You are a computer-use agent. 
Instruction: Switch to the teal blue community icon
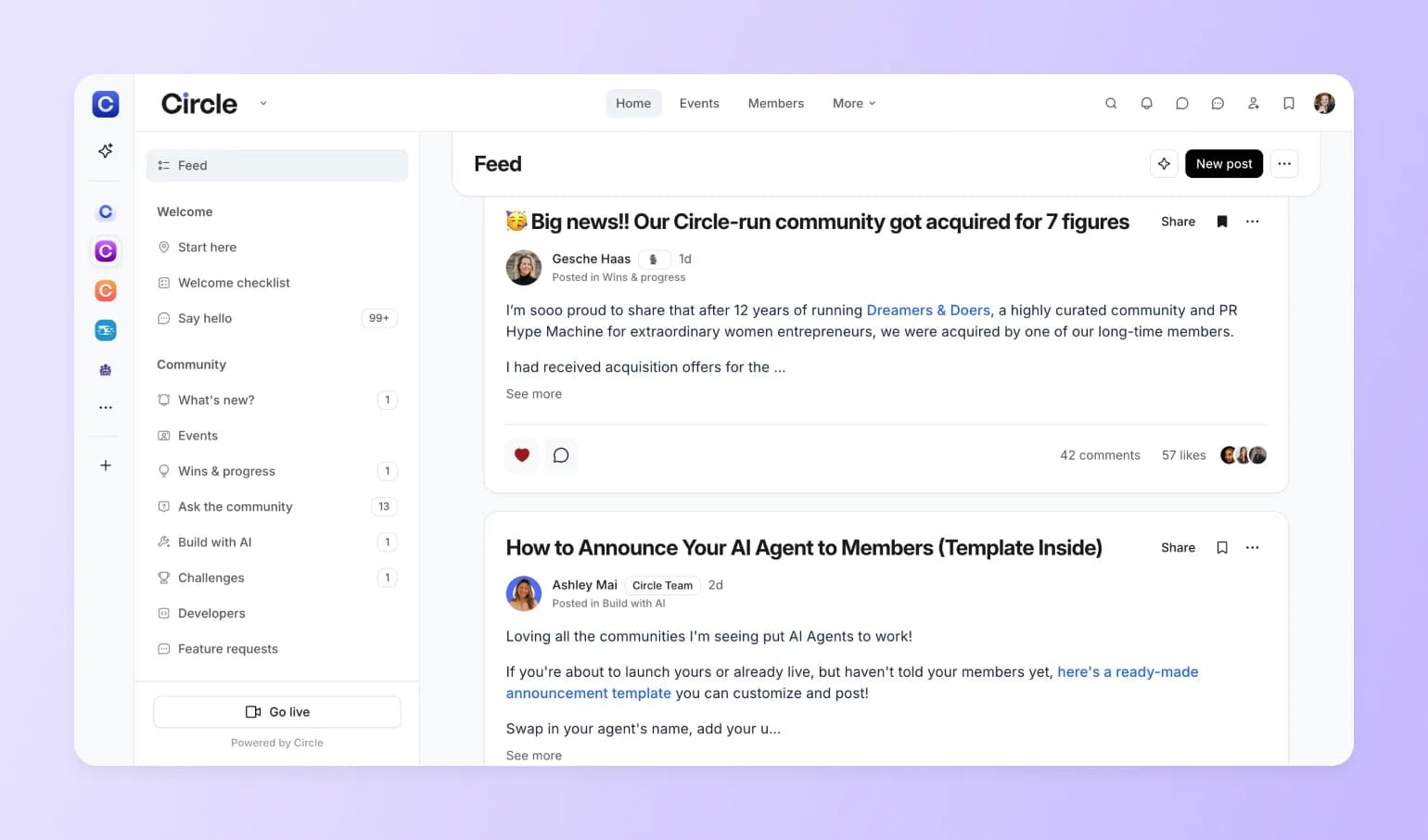click(x=106, y=330)
